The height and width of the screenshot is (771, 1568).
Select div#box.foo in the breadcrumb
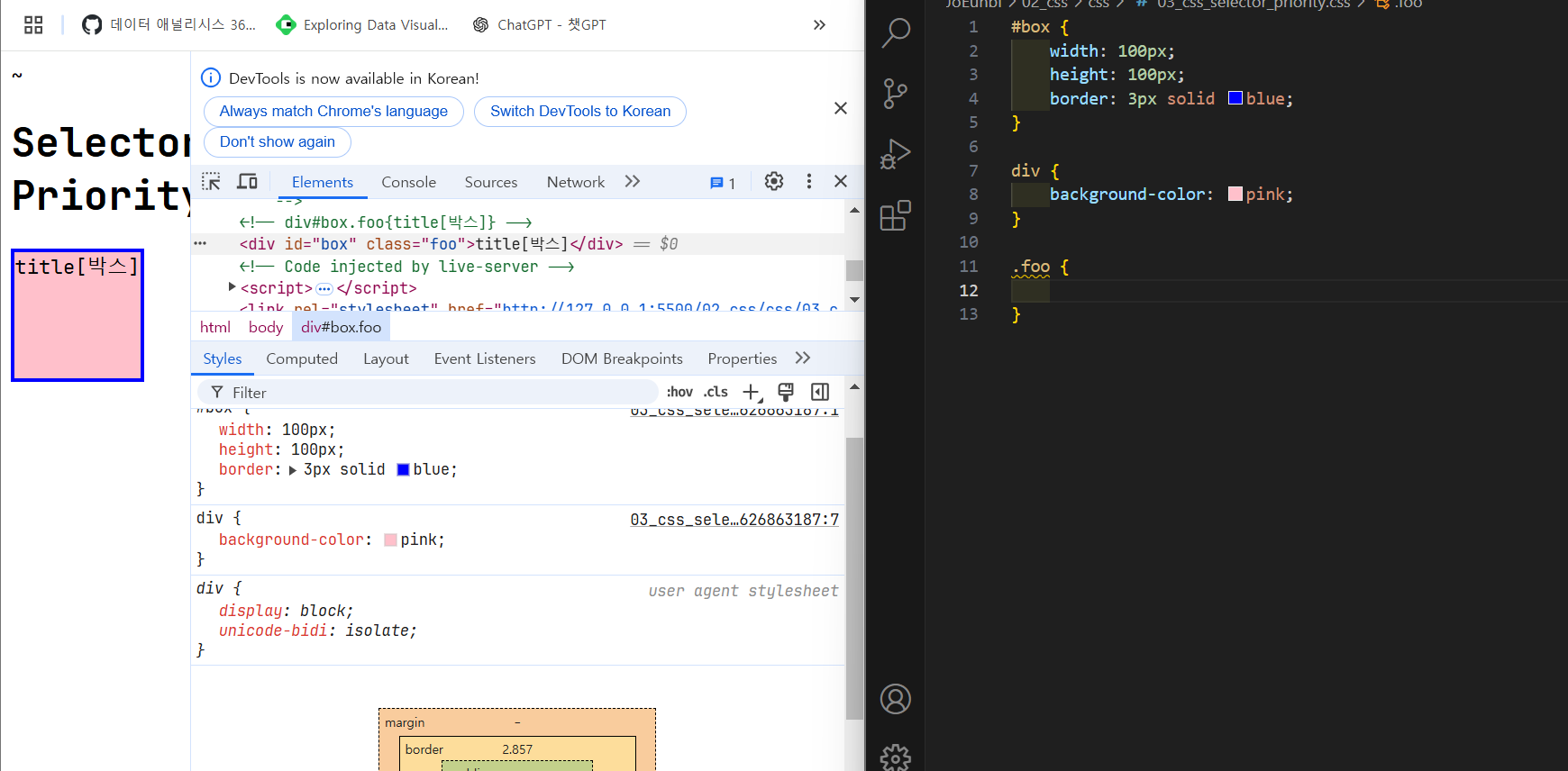pos(341,328)
